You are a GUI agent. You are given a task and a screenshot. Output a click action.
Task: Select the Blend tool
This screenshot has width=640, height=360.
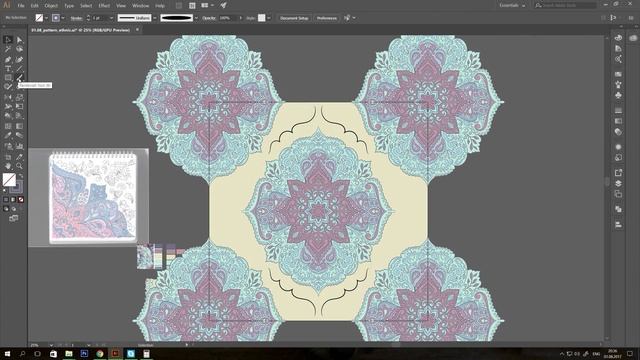(19, 136)
